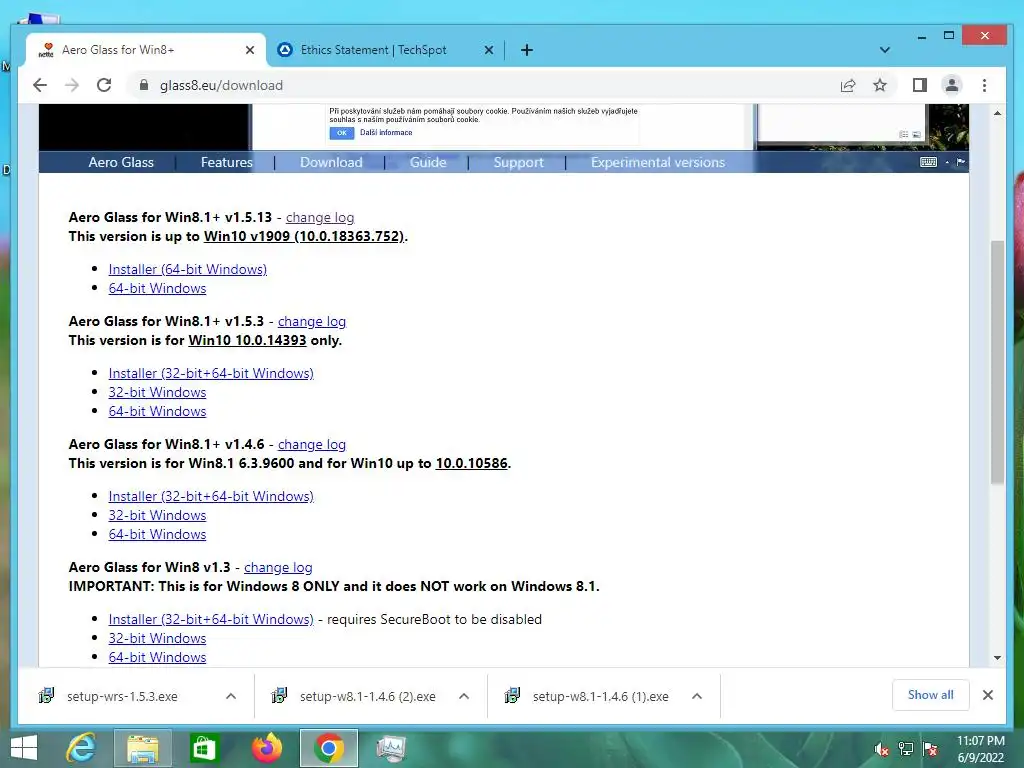This screenshot has height=768, width=1024.
Task: Reload the glass8.eu page
Action: coord(104,86)
